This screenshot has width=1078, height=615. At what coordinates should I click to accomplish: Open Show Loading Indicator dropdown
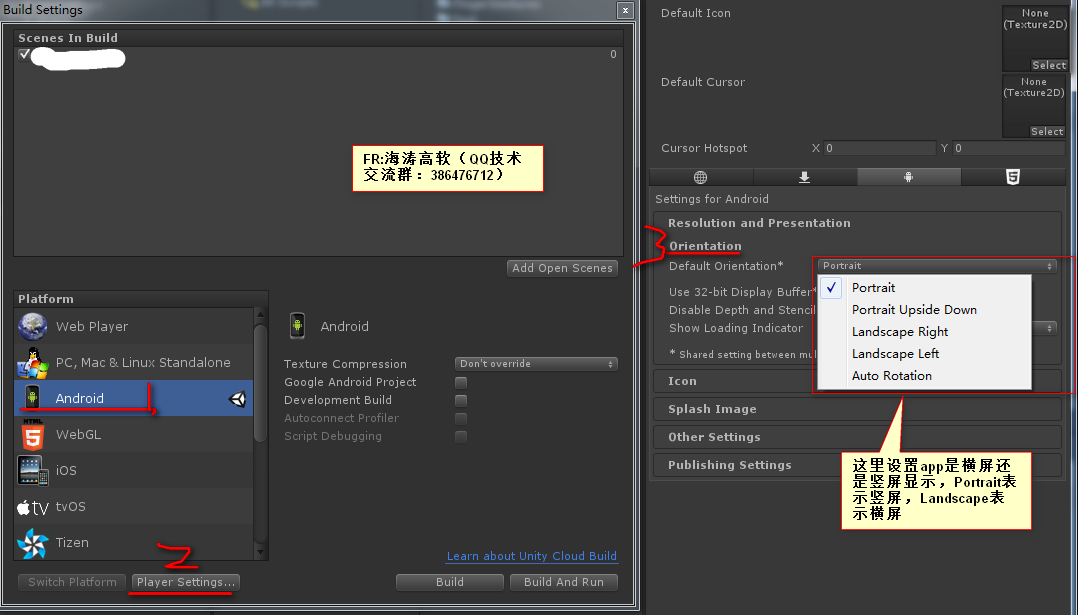1044,328
